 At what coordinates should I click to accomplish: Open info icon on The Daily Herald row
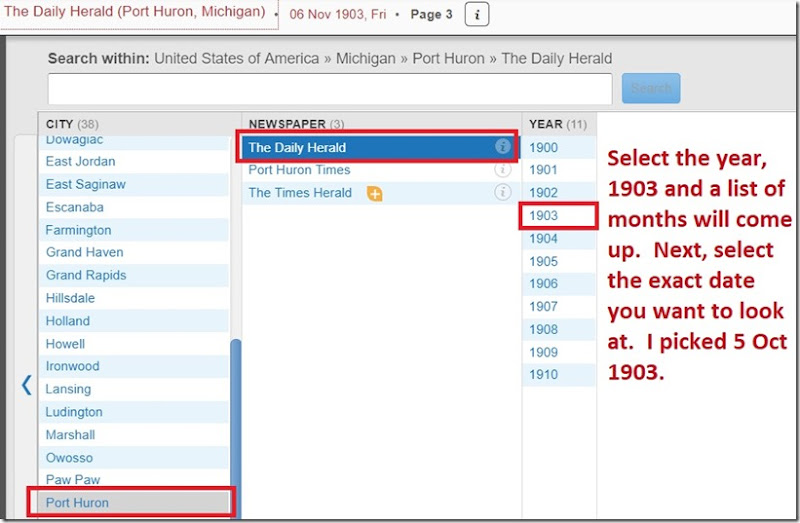503,147
